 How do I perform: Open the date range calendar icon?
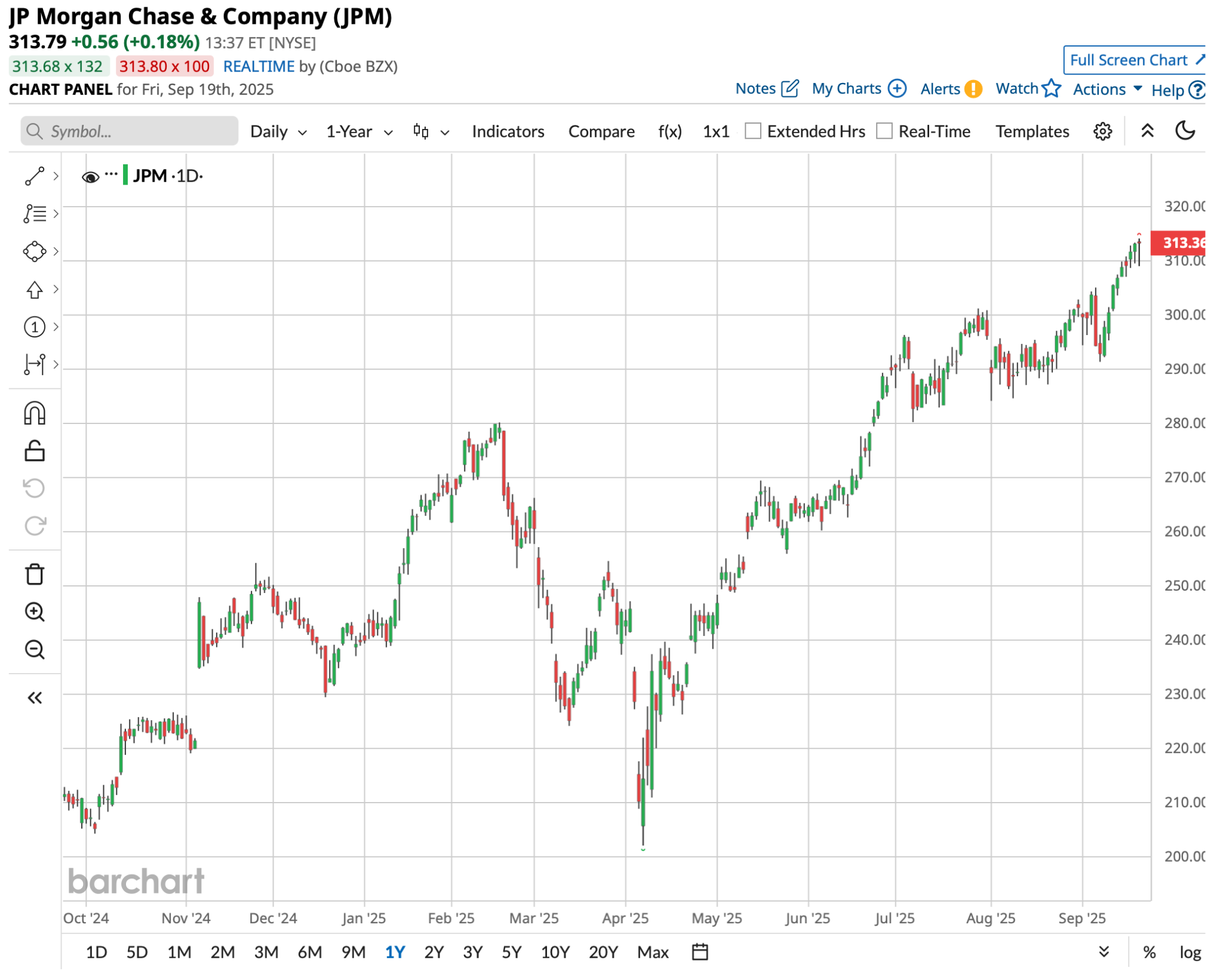point(700,952)
